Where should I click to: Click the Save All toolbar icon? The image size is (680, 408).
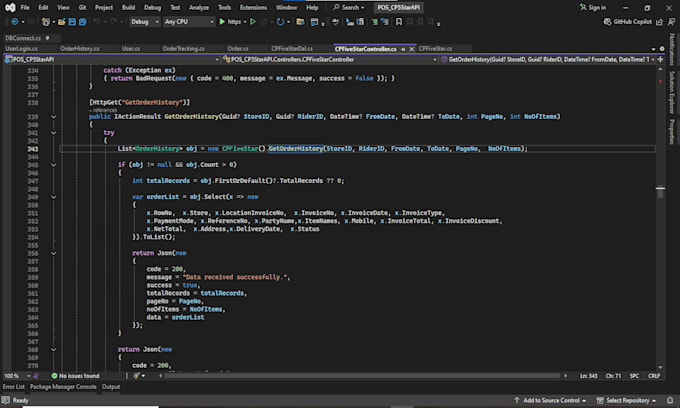click(x=82, y=22)
